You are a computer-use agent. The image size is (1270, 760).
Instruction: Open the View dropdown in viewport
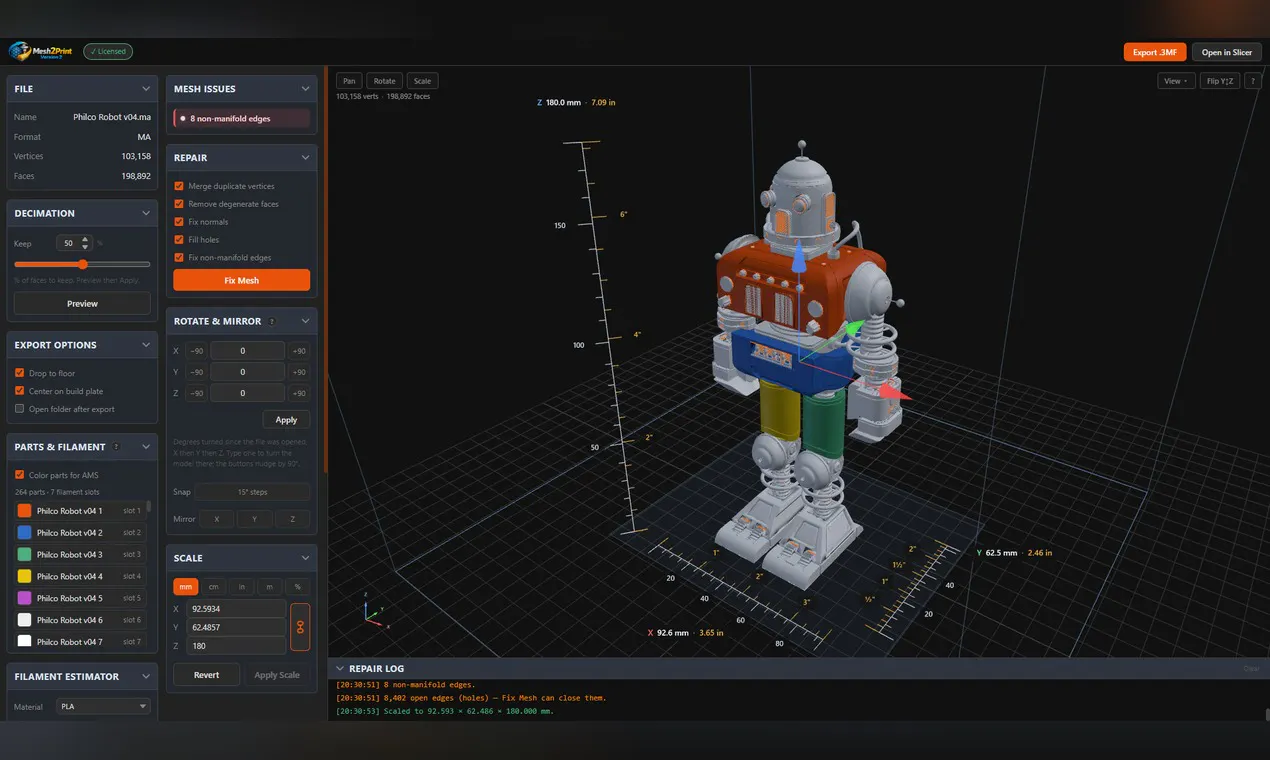click(1175, 81)
